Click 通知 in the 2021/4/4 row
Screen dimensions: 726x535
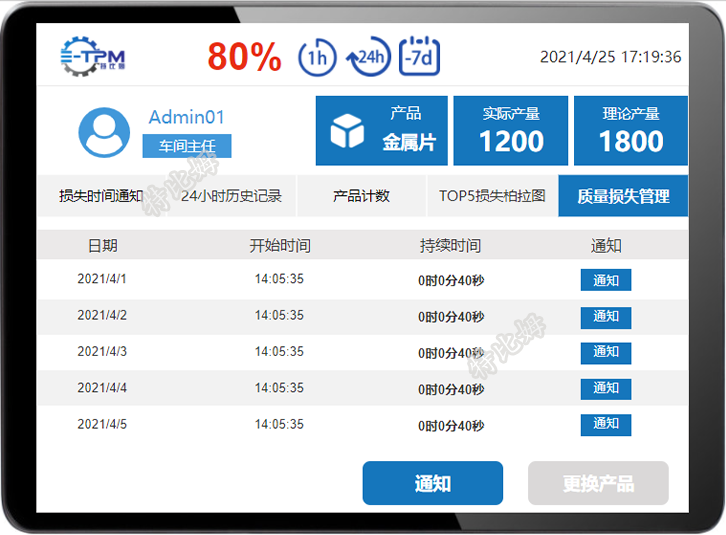(x=606, y=389)
